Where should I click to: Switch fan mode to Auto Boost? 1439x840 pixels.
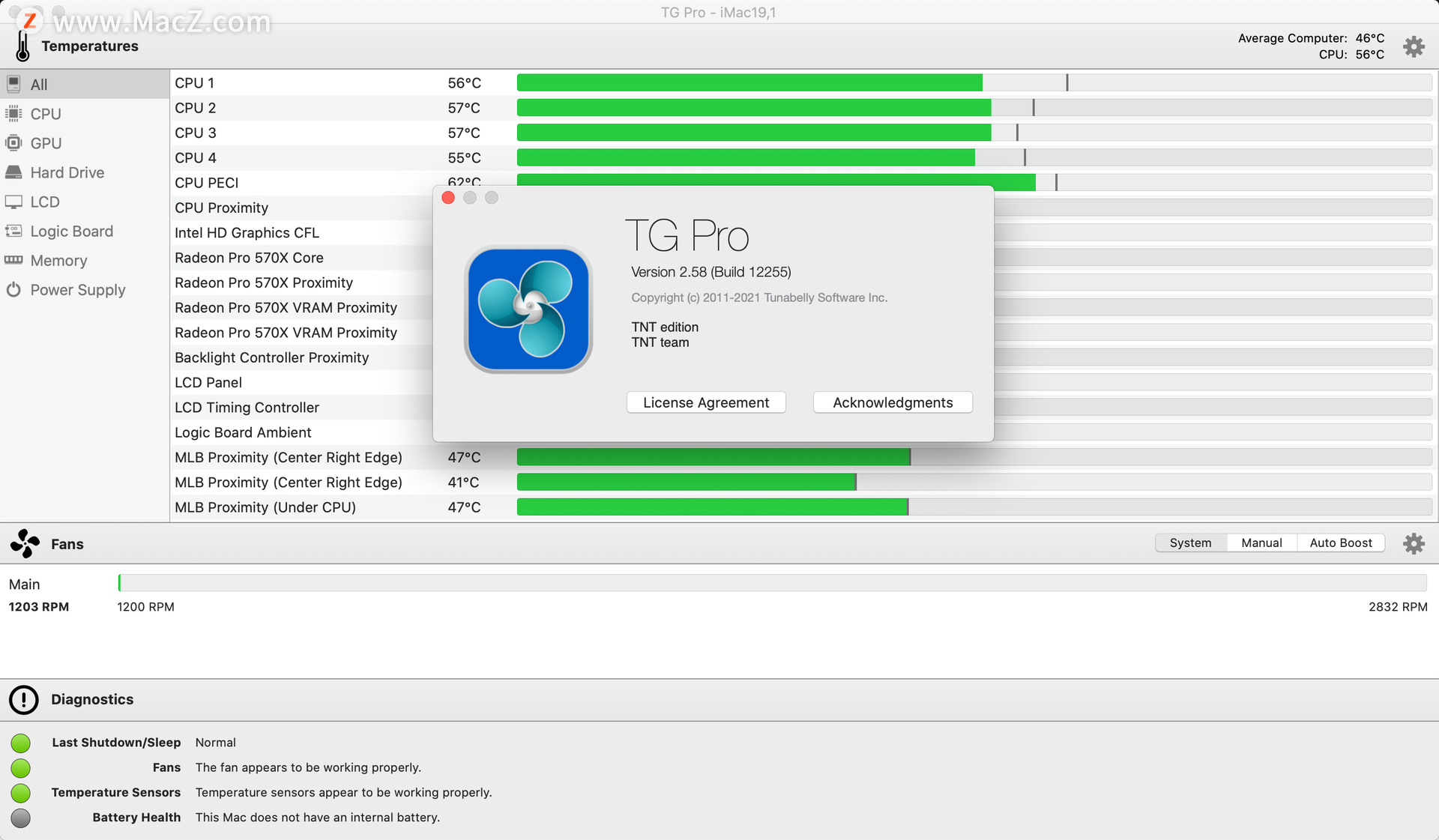pyautogui.click(x=1341, y=543)
